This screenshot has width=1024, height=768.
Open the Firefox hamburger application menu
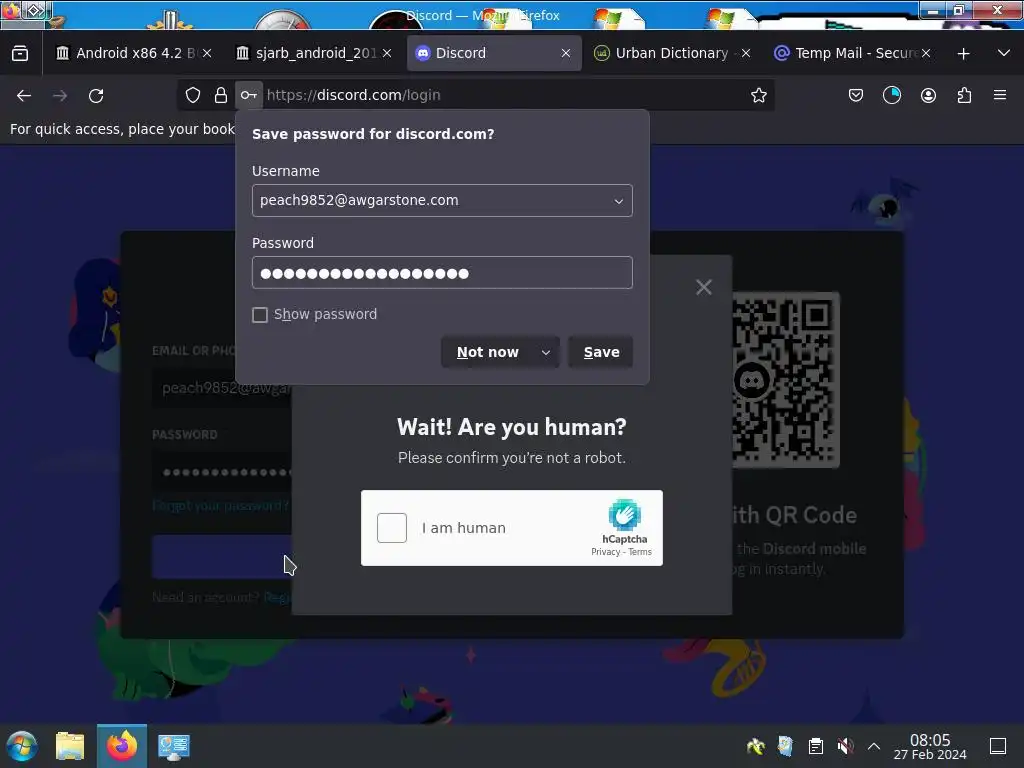coord(1000,95)
